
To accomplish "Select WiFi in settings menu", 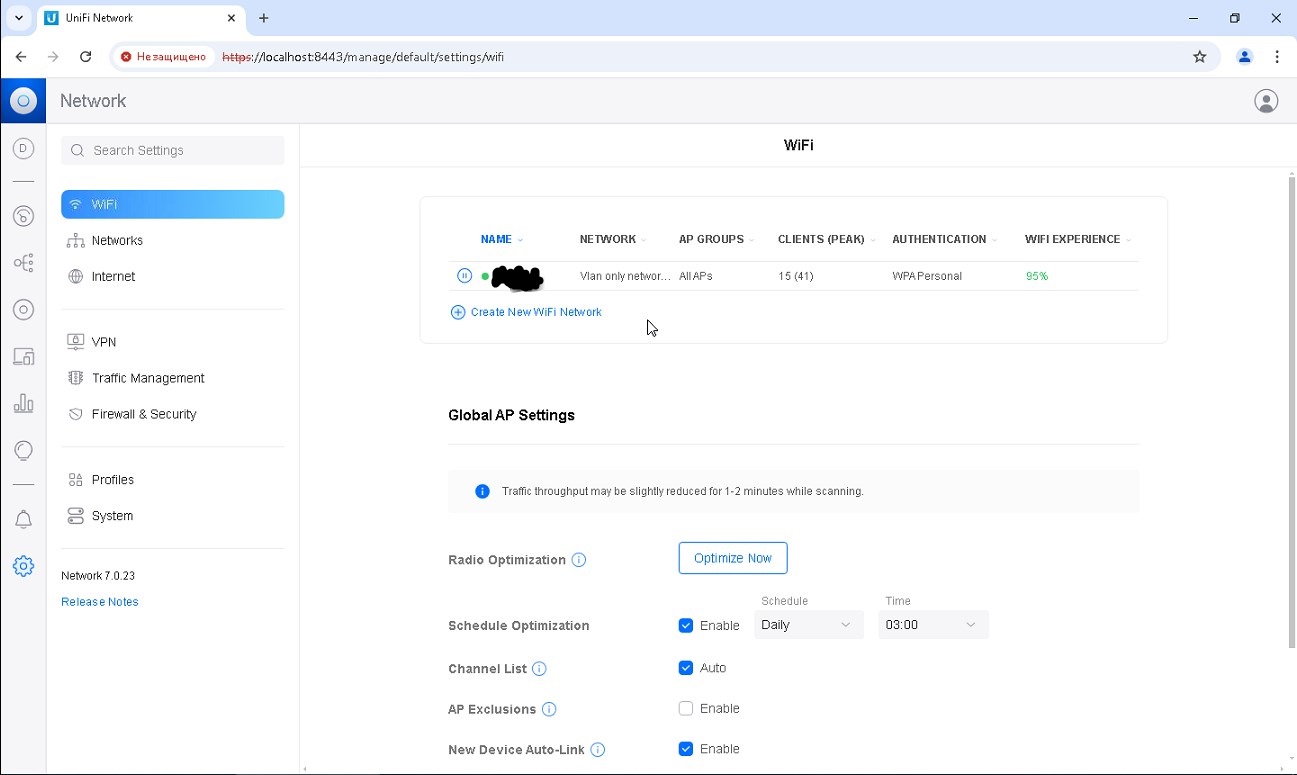I will pos(173,204).
